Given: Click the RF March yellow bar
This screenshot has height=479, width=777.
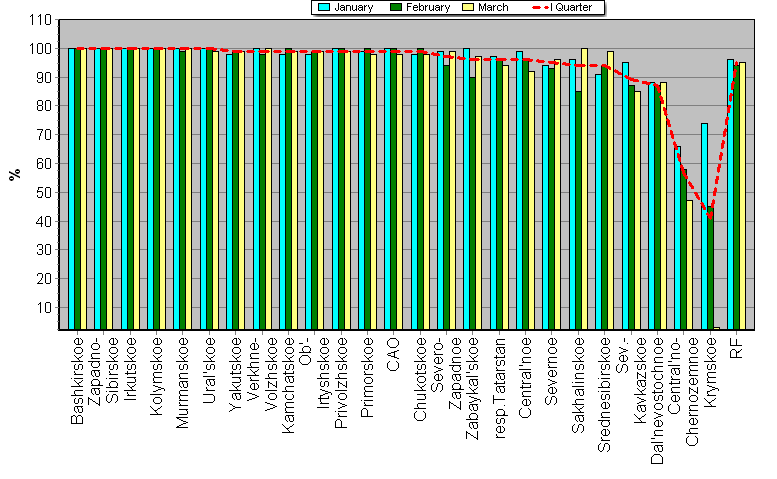Looking at the screenshot, I should pos(742,196).
